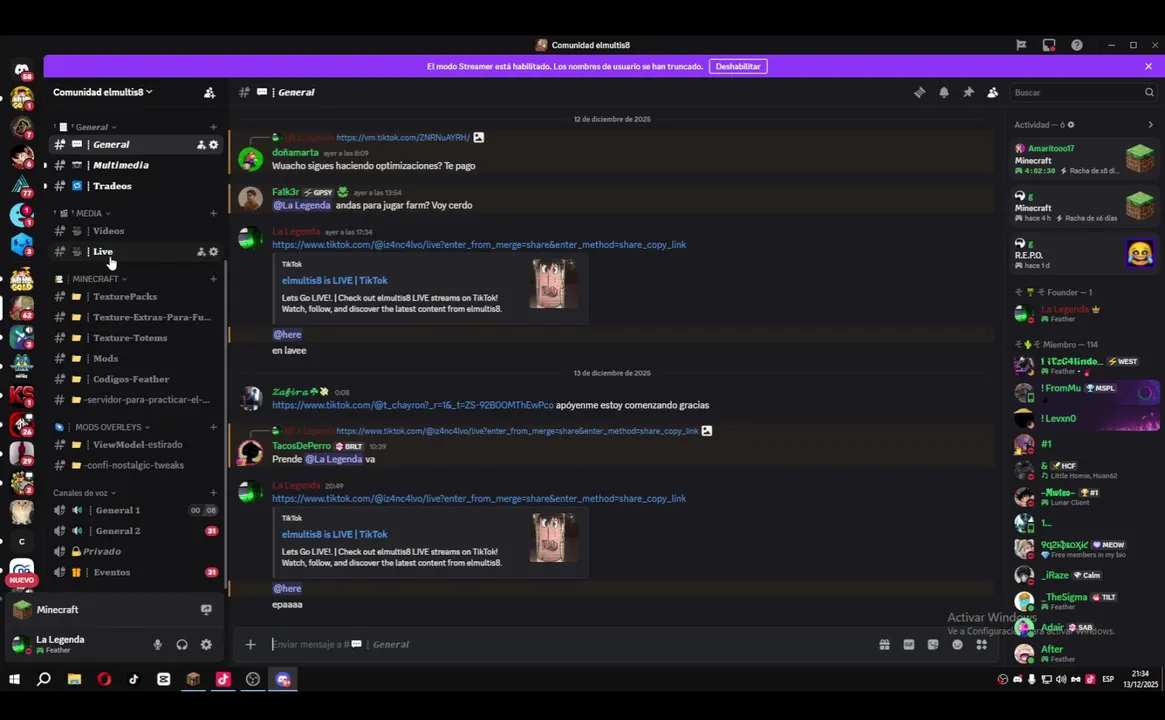Add channel to MODS OVERLEYS category

213,427
